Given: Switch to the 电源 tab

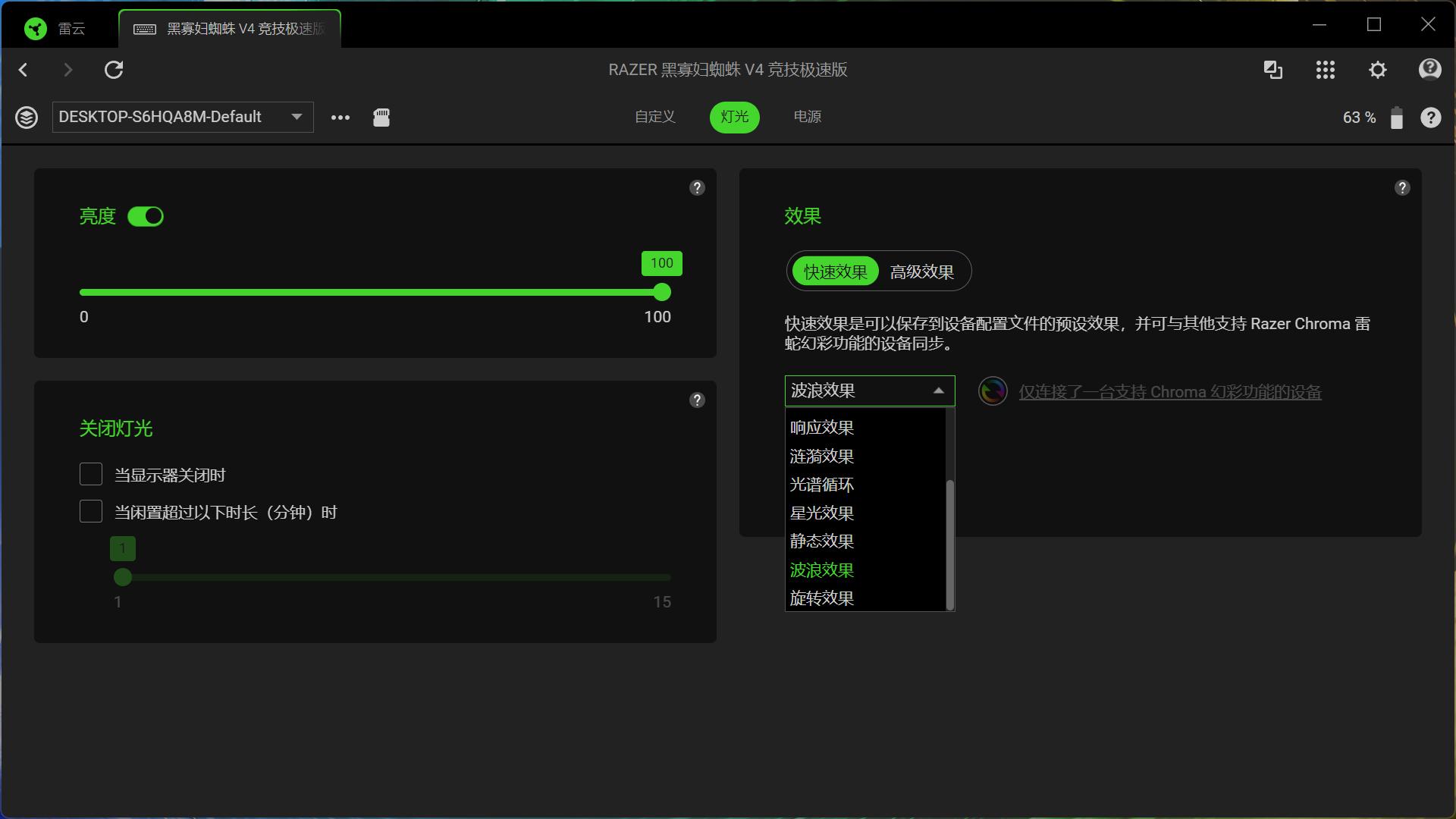Looking at the screenshot, I should (x=807, y=117).
